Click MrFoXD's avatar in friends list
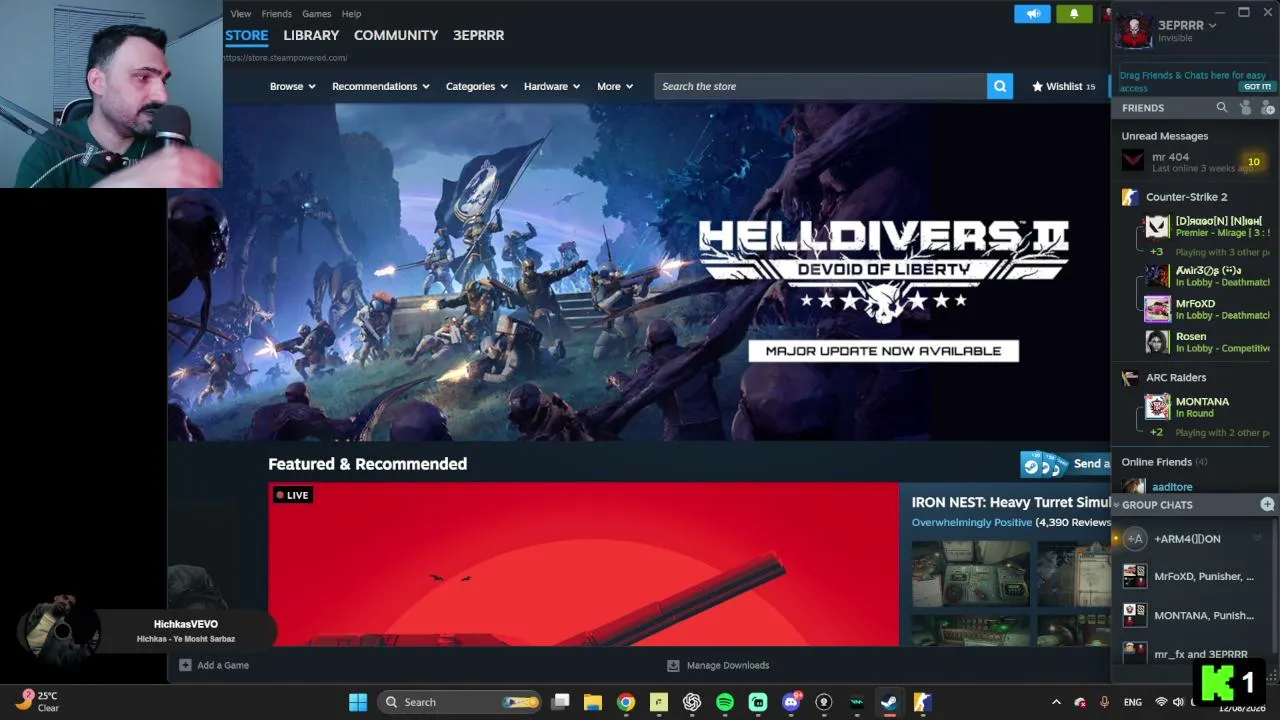This screenshot has width=1280, height=720. tap(1157, 309)
